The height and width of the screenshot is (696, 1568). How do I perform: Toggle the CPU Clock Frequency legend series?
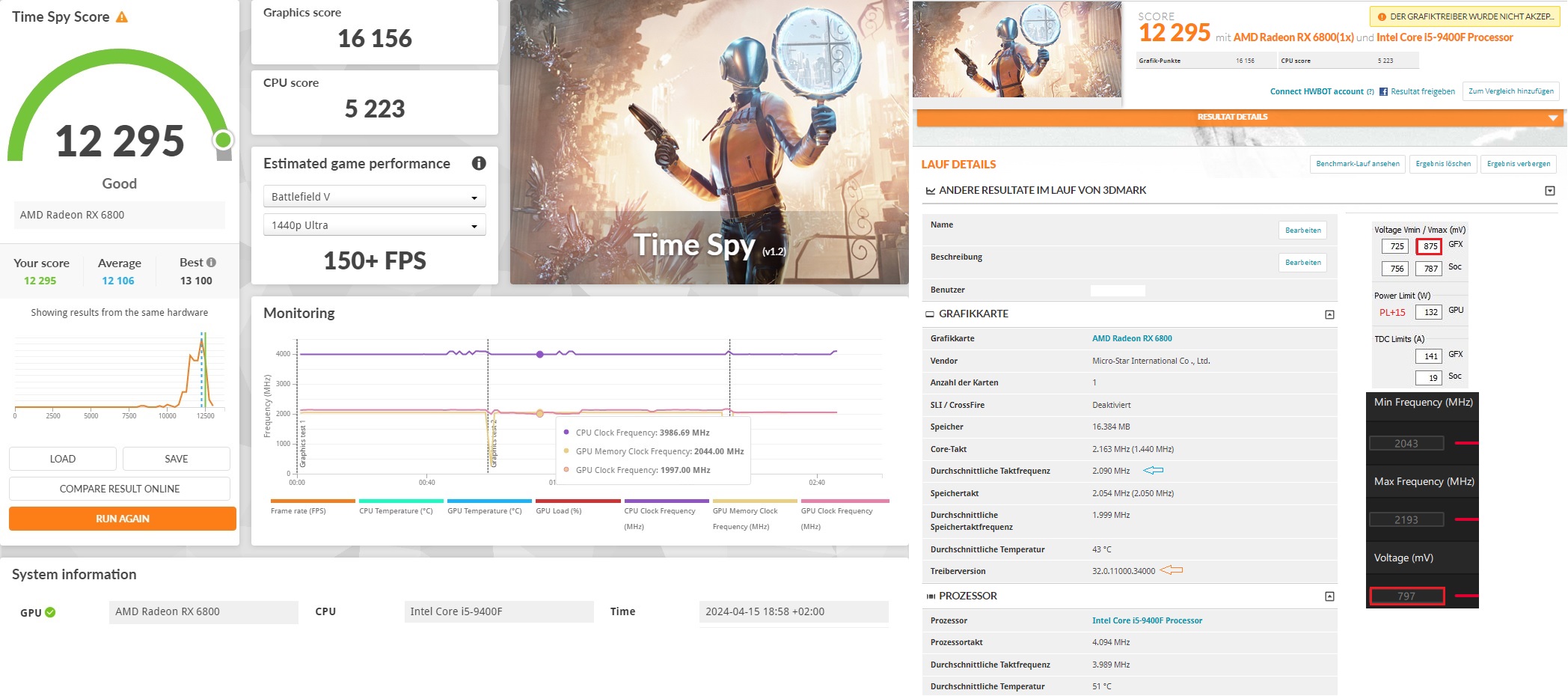point(666,514)
